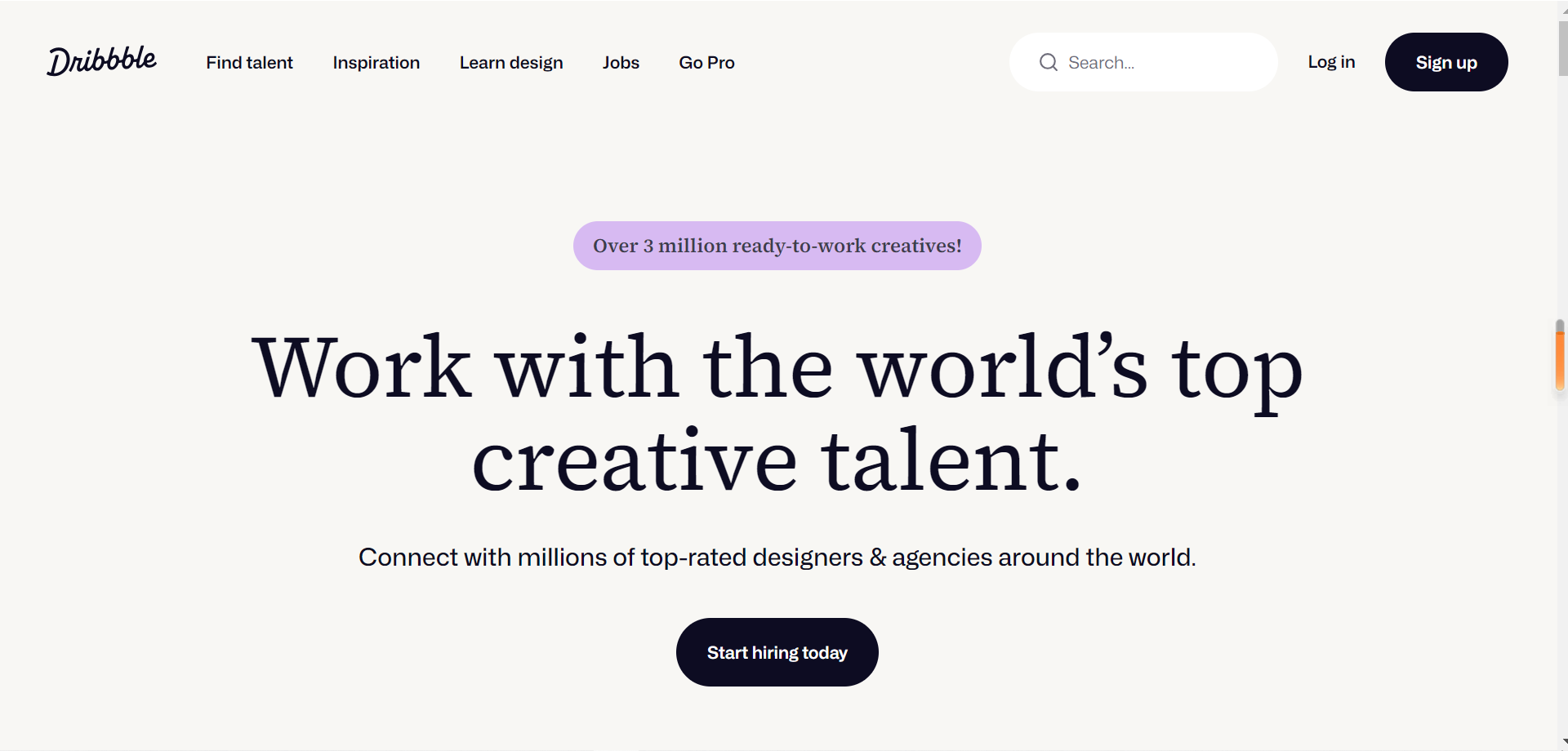The image size is (1568, 751).
Task: Click the orange marker on right edge
Action: pyautogui.click(x=1560, y=357)
